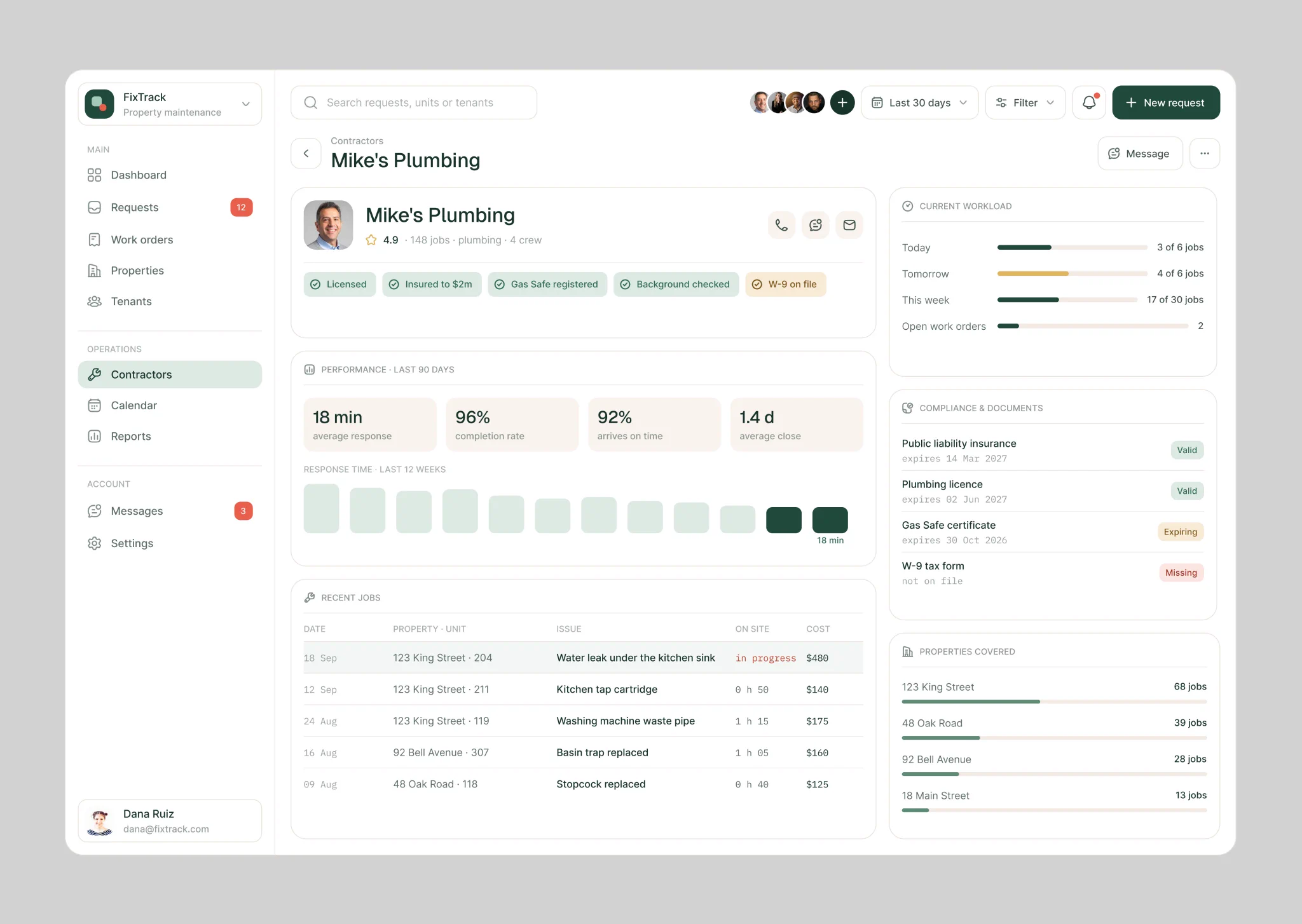Click the search requests input field
Image resolution: width=1302 pixels, height=924 pixels.
tap(414, 102)
